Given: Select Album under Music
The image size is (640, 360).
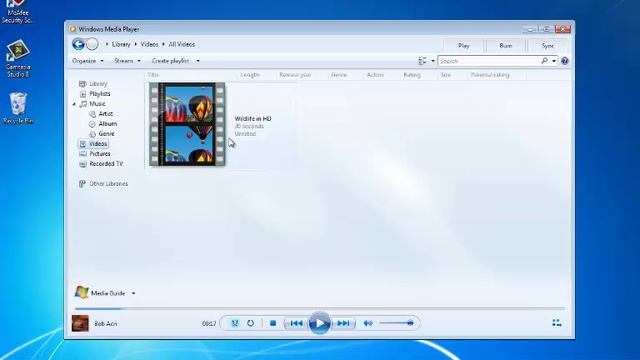Looking at the screenshot, I should [x=108, y=124].
